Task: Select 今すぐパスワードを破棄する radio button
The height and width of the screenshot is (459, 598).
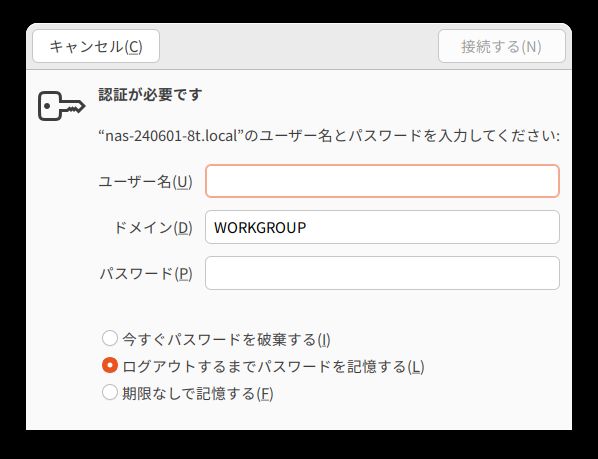Action: (x=110, y=338)
